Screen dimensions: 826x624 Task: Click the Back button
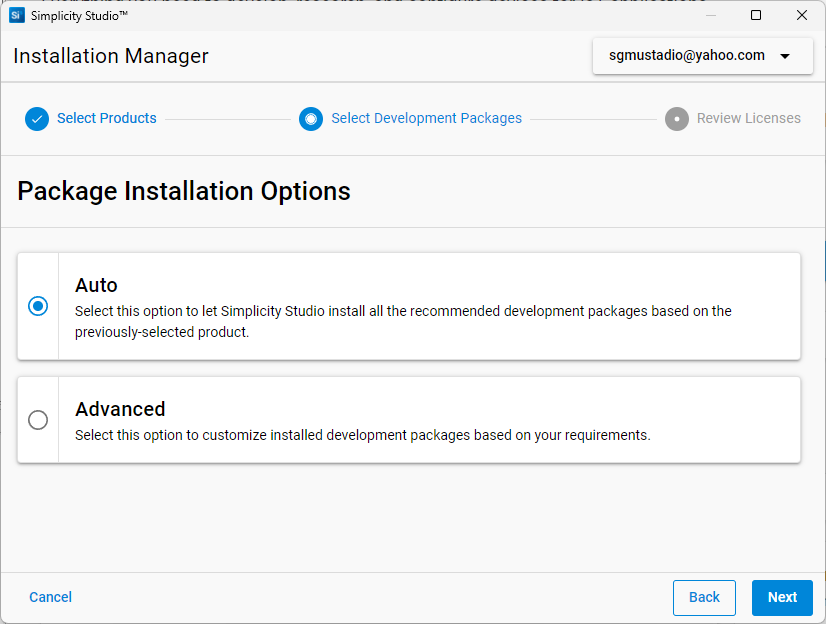(x=704, y=597)
